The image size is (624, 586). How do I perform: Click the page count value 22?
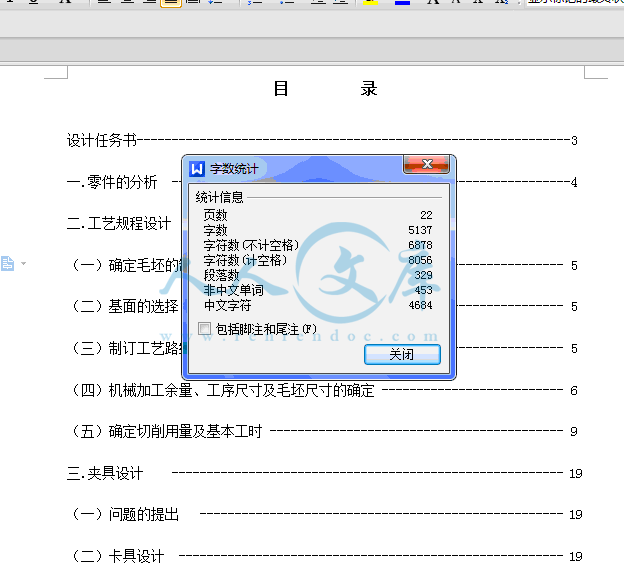426,215
